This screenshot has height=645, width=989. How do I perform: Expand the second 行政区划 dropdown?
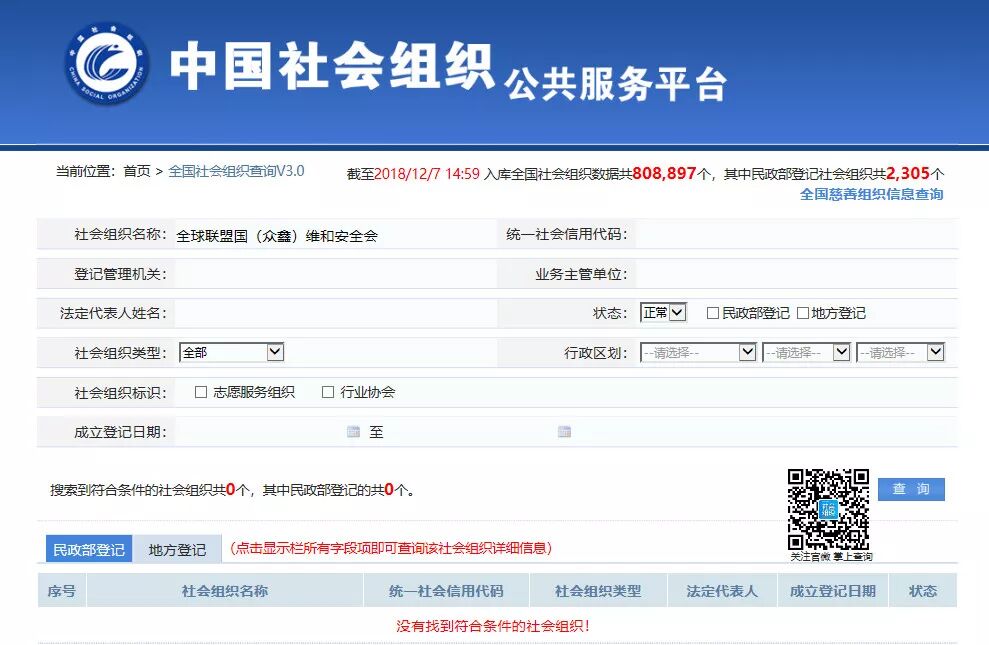806,352
